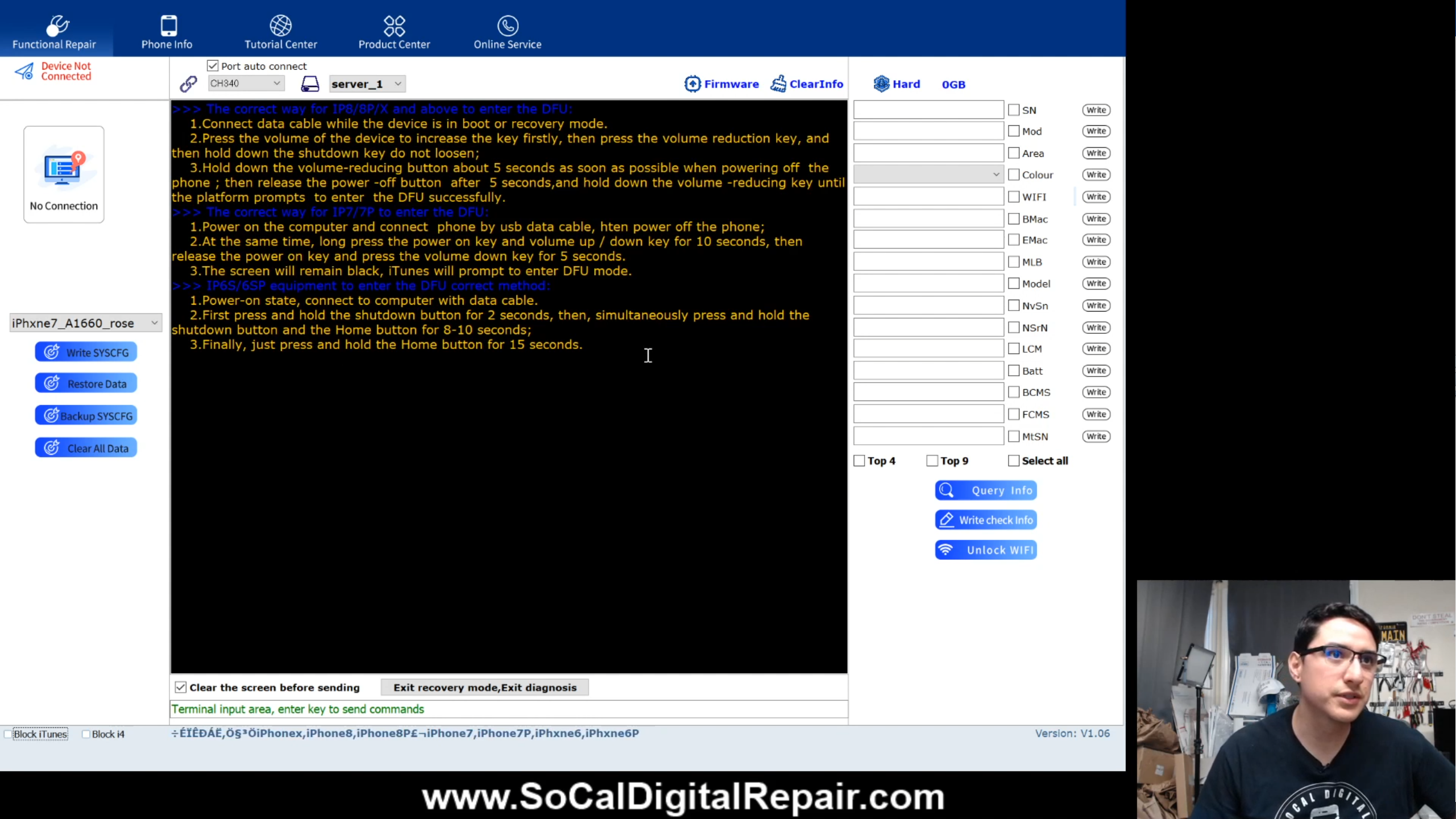Open the Colour selection combo box
The image size is (1456, 819).
[928, 175]
